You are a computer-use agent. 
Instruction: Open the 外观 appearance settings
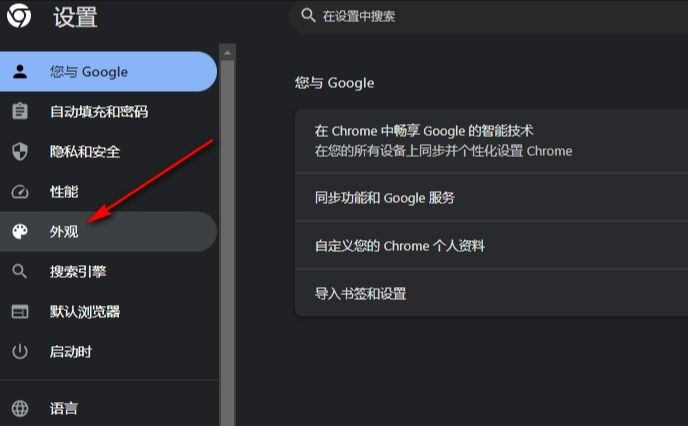point(108,232)
